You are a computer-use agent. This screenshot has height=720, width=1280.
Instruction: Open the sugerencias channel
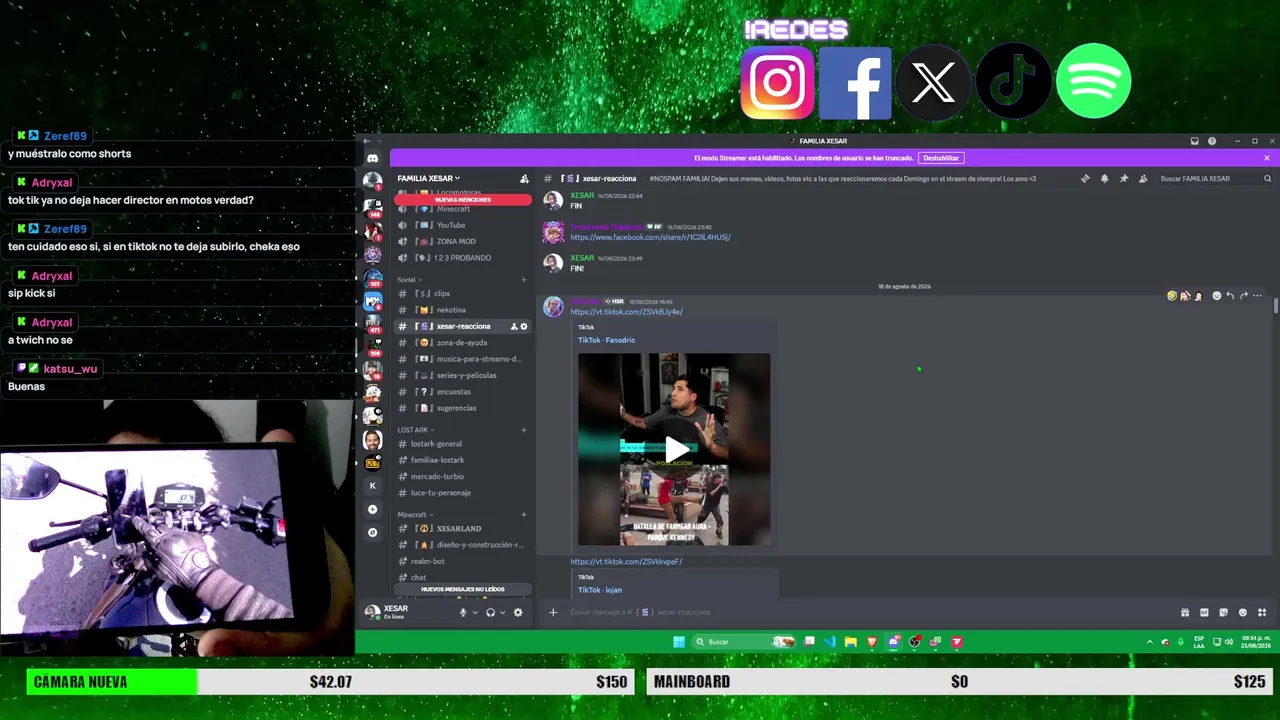[x=462, y=408]
